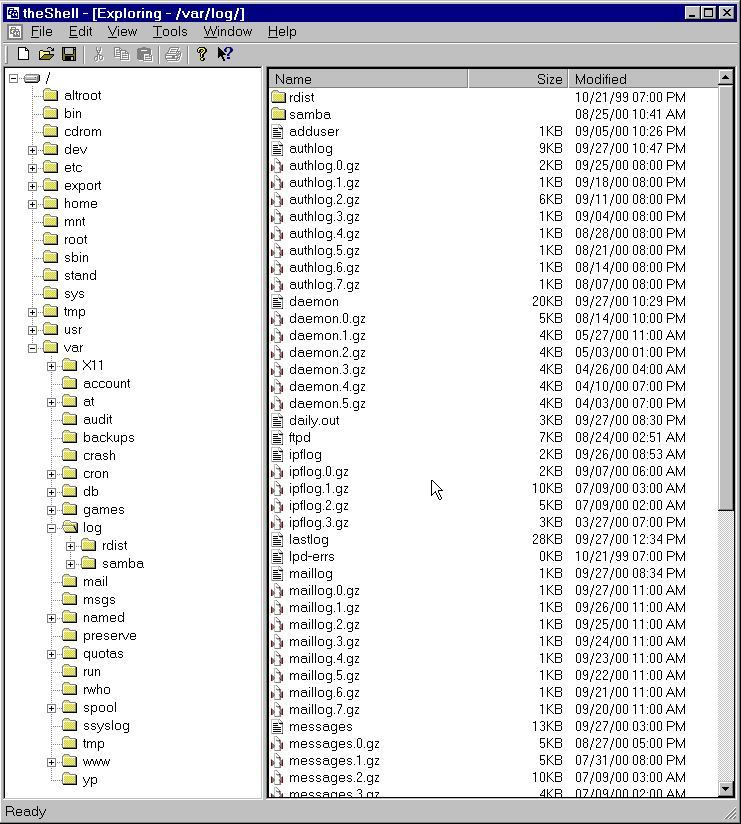
Task: Expand the usr folder node
Action: click(x=33, y=330)
